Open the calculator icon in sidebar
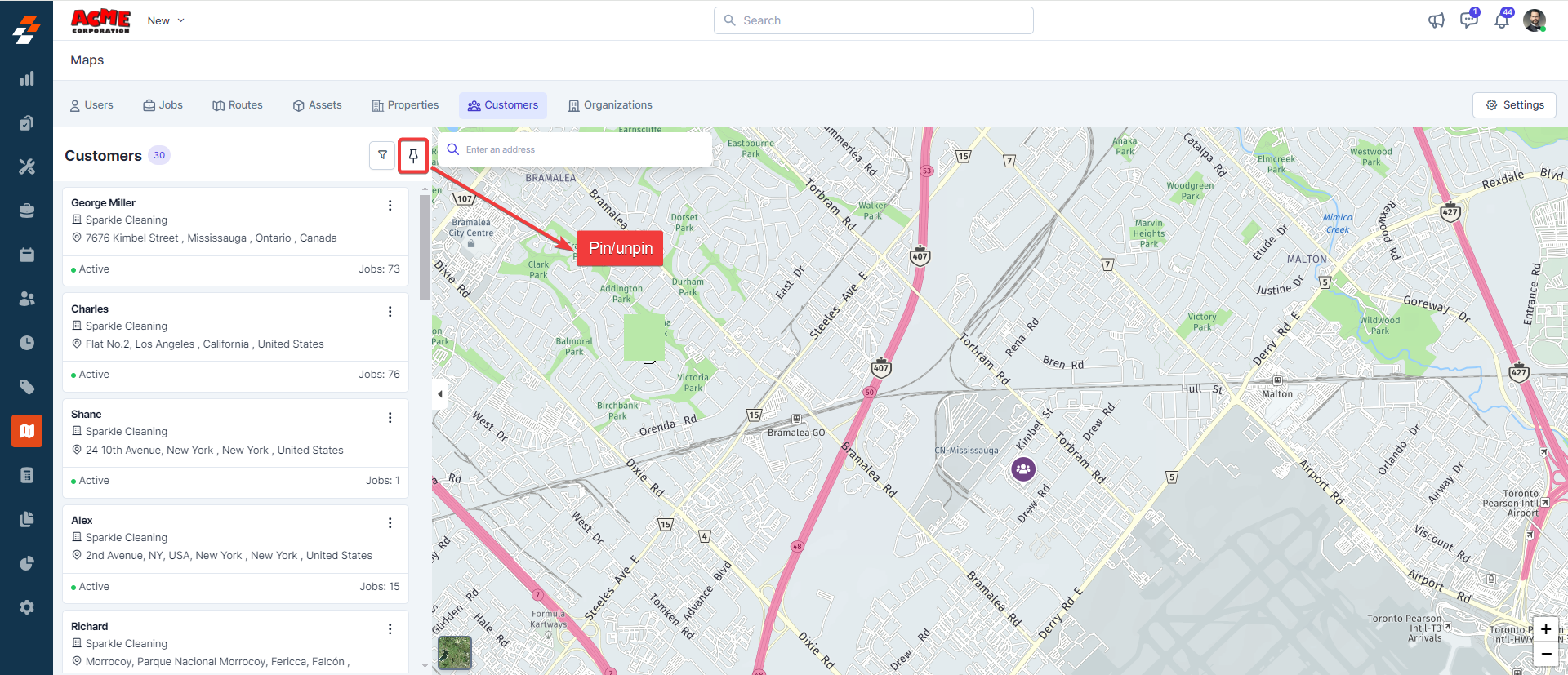The image size is (1568, 675). click(27, 475)
